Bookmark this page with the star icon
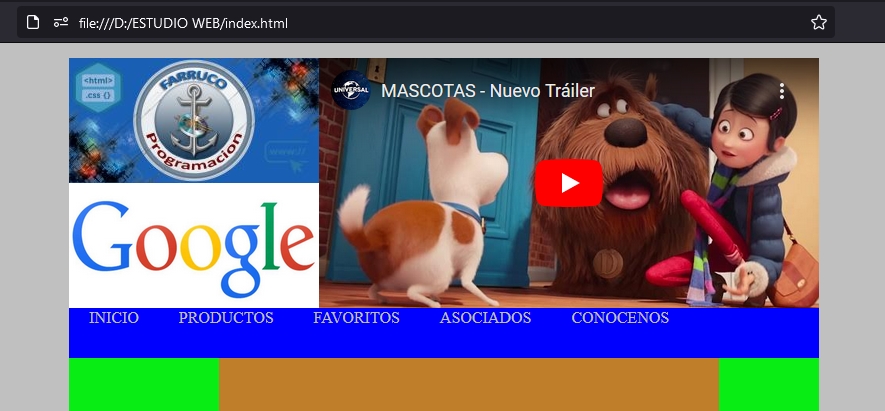This screenshot has height=411, width=885. 818,23
